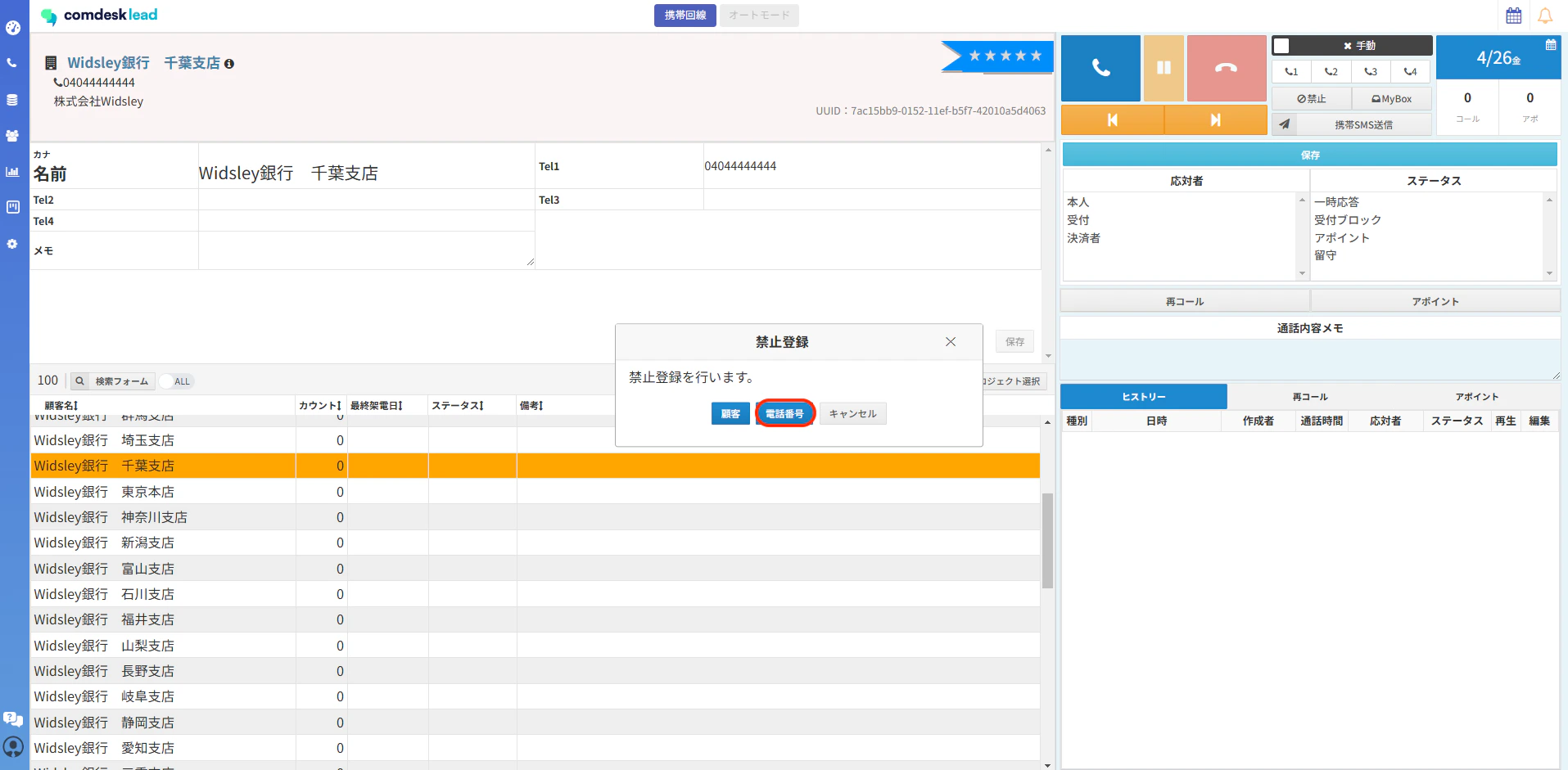Sort by 最終架電日 column header
The image size is (1568, 770).
coord(377,406)
